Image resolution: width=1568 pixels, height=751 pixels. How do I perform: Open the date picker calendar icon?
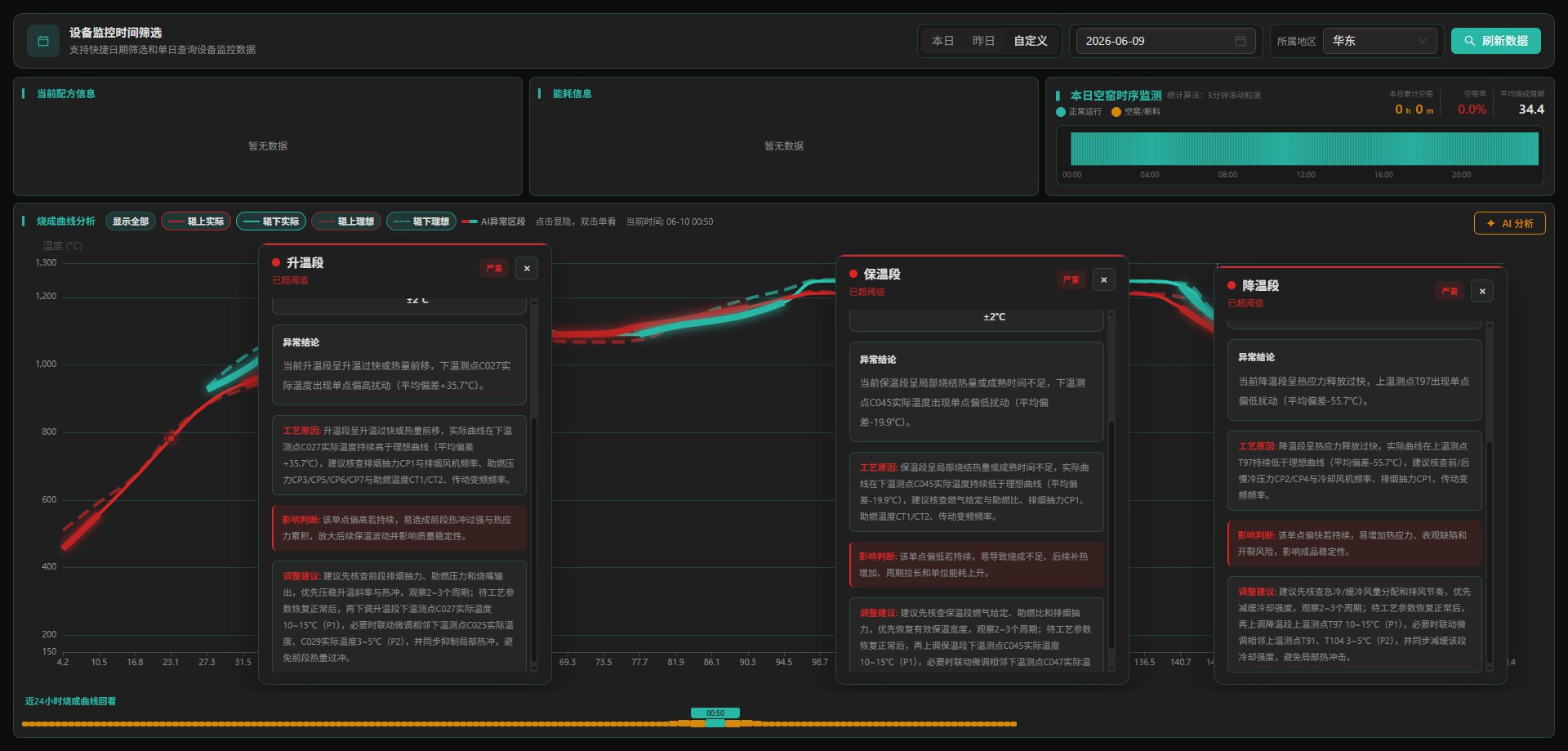[1241, 41]
